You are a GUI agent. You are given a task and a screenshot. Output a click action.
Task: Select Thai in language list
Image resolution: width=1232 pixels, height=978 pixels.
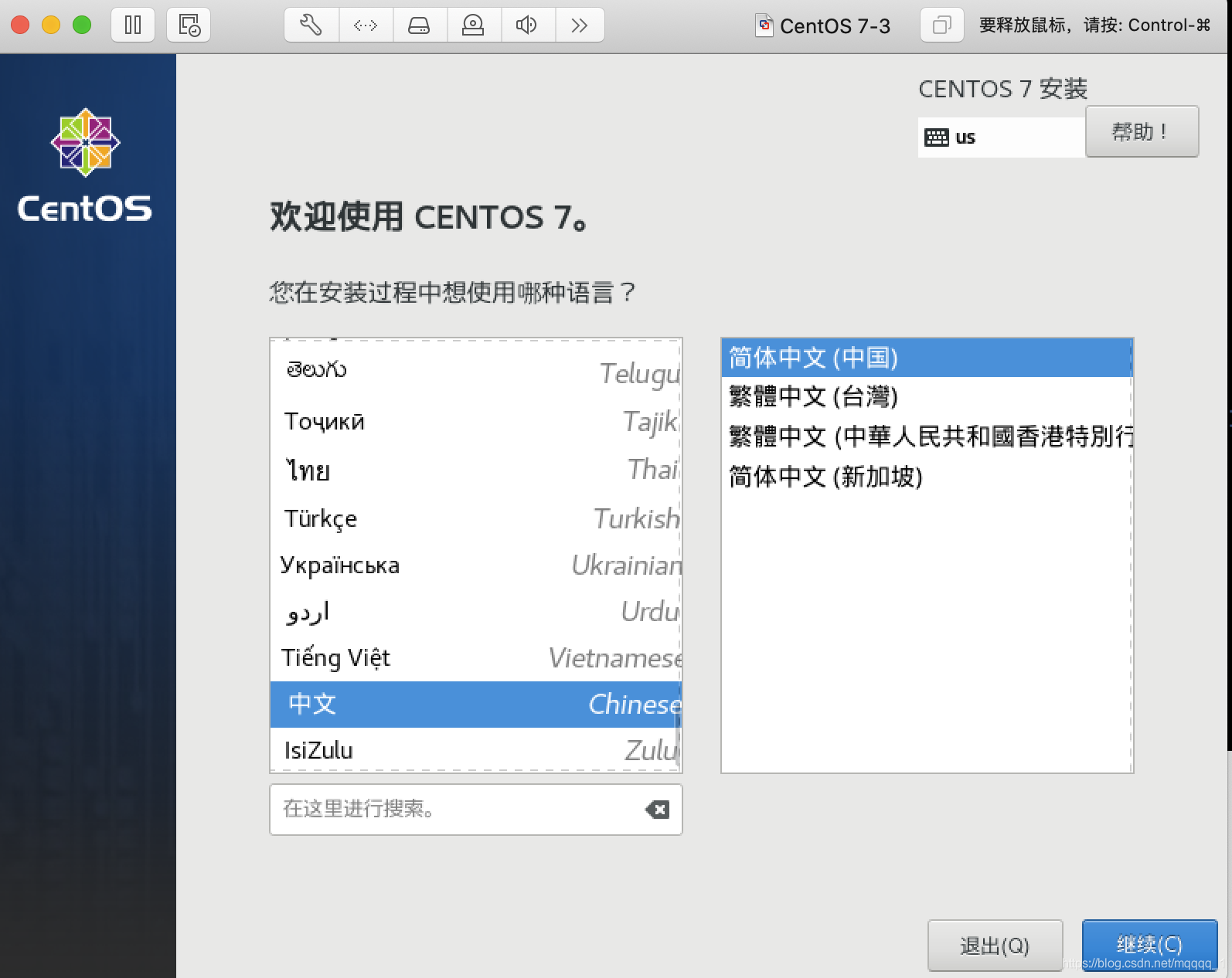coord(475,470)
